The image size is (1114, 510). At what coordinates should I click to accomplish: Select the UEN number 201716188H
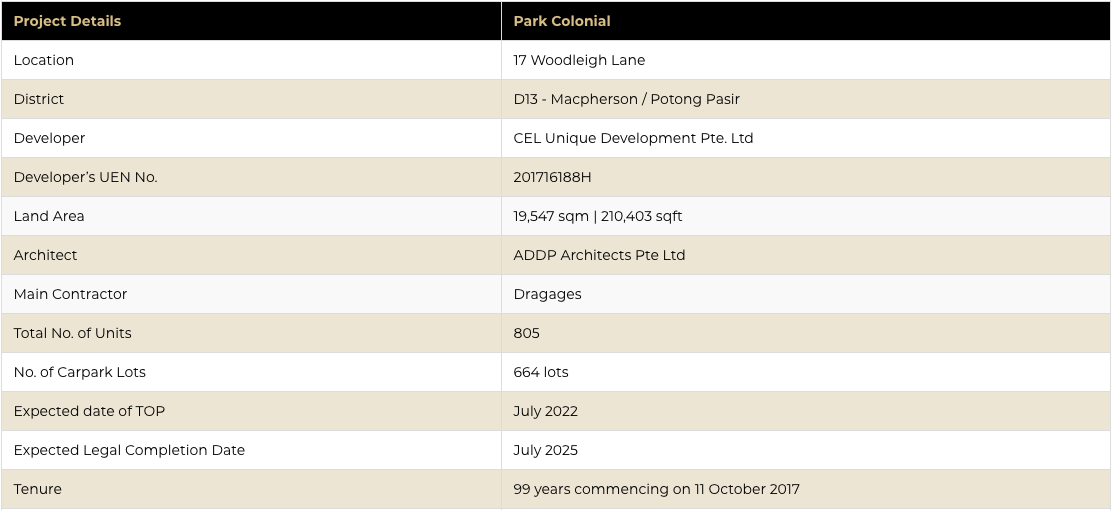coord(552,178)
